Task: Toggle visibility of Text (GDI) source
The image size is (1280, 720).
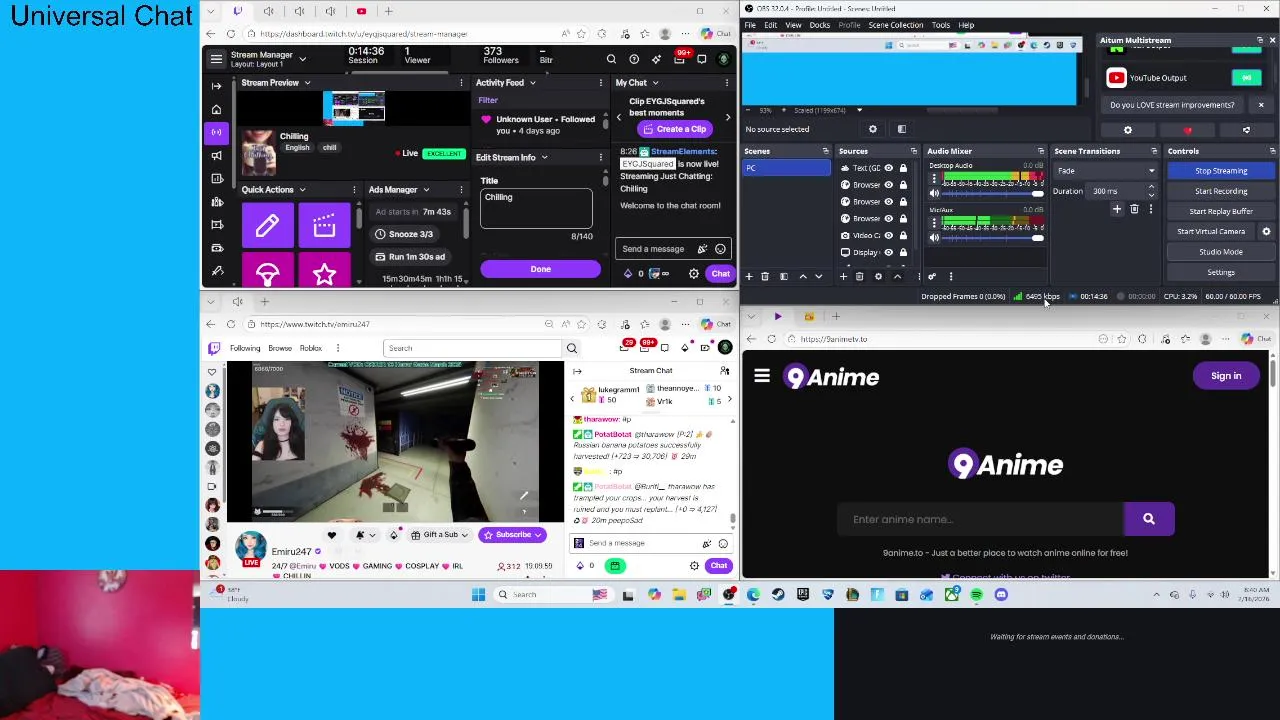Action: 888,168
